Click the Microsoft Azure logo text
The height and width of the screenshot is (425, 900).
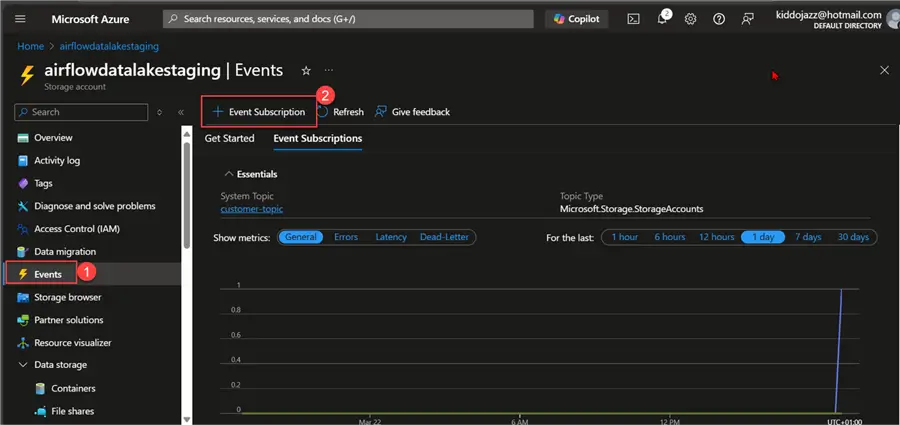92,19
